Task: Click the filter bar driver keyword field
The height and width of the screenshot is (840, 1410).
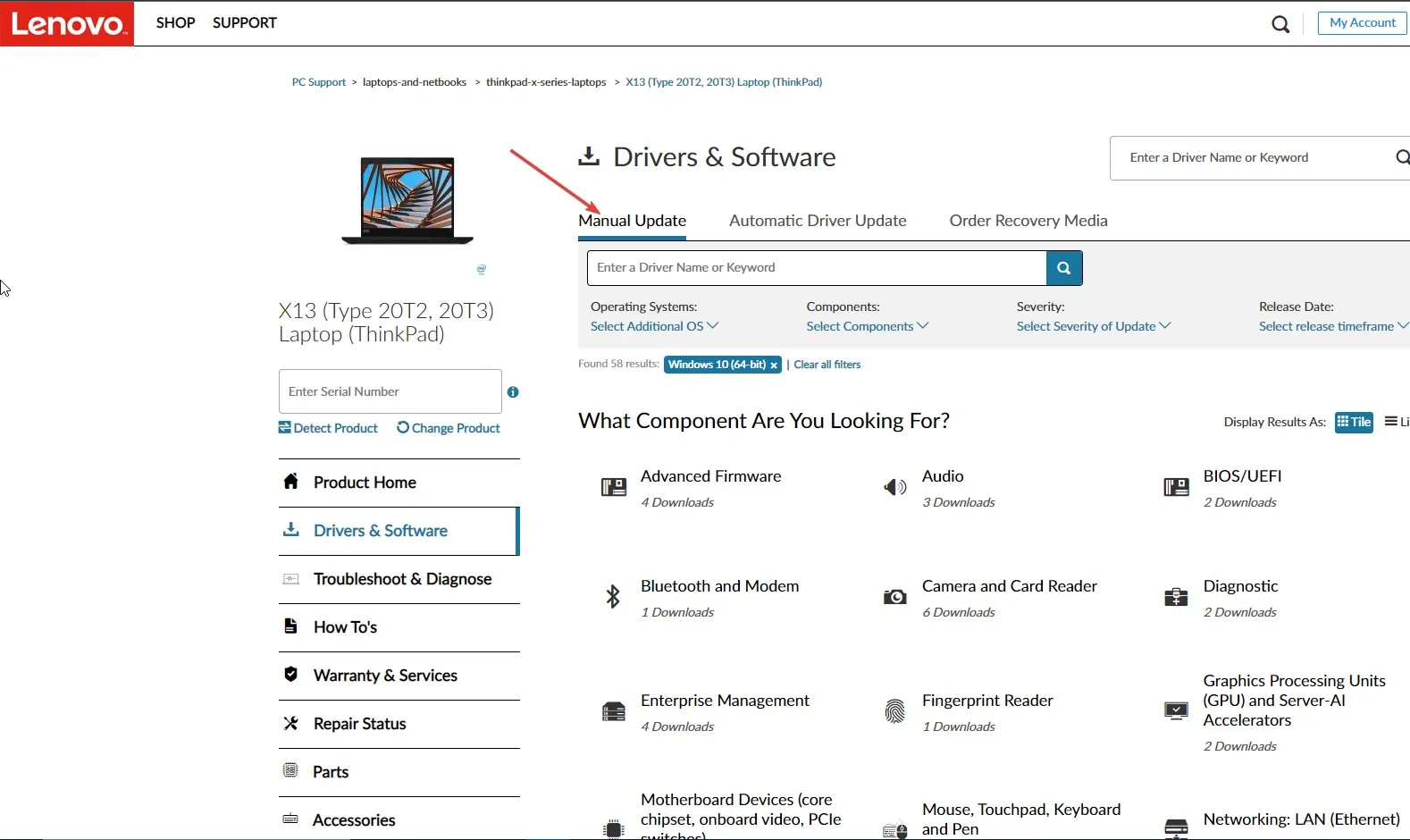Action: tap(817, 268)
